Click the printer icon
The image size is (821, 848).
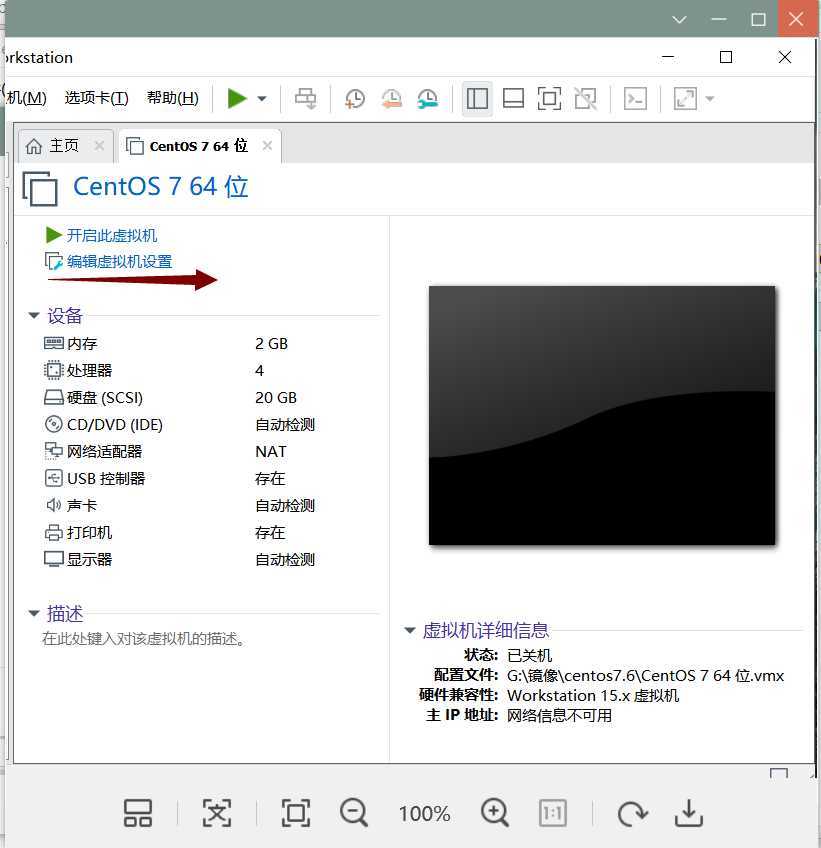54,533
